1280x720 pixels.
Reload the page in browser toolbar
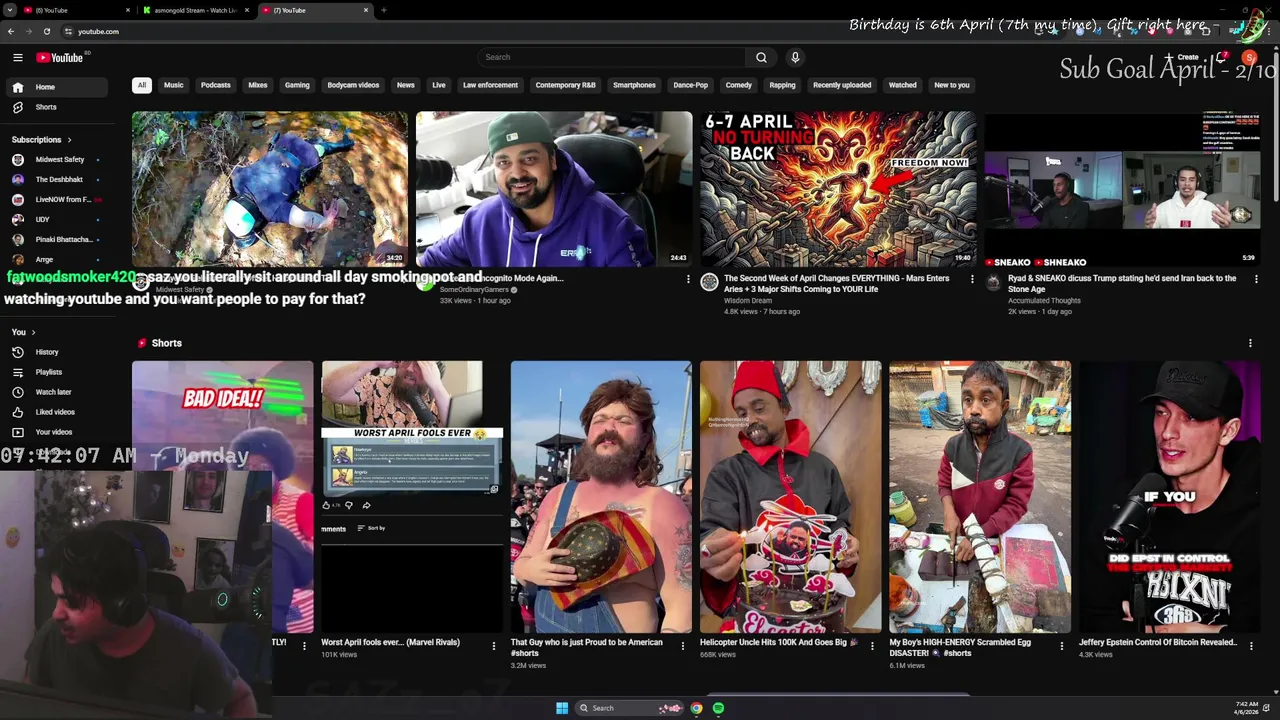46,31
